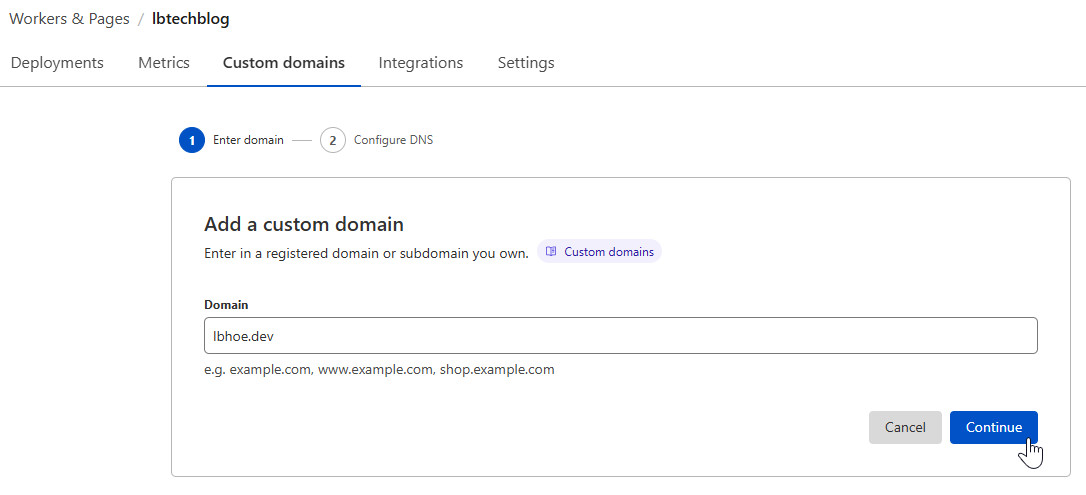Open the project Settings tab
The image size is (1086, 495).
pyautogui.click(x=526, y=63)
